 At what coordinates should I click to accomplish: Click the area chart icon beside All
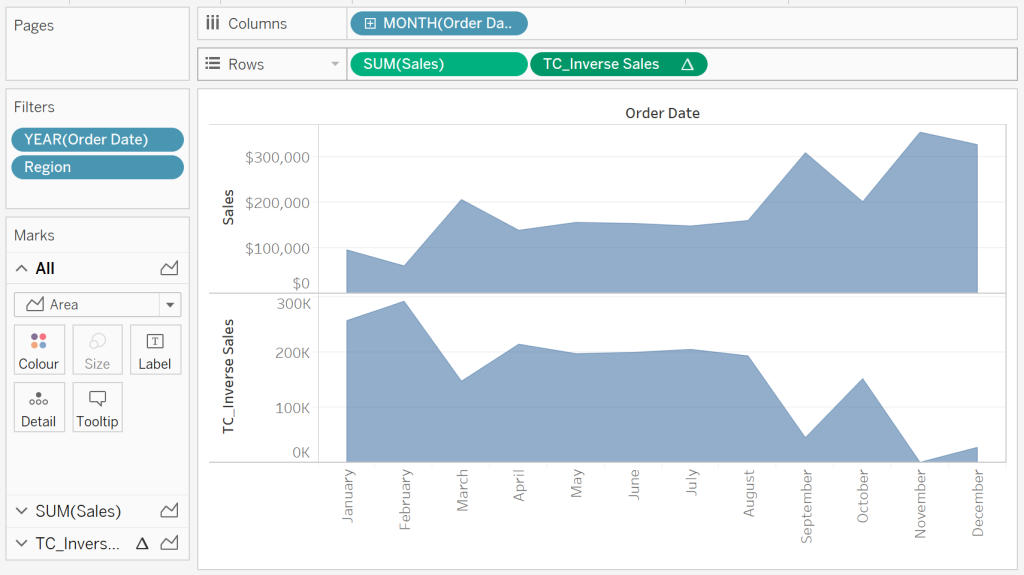[x=169, y=268]
